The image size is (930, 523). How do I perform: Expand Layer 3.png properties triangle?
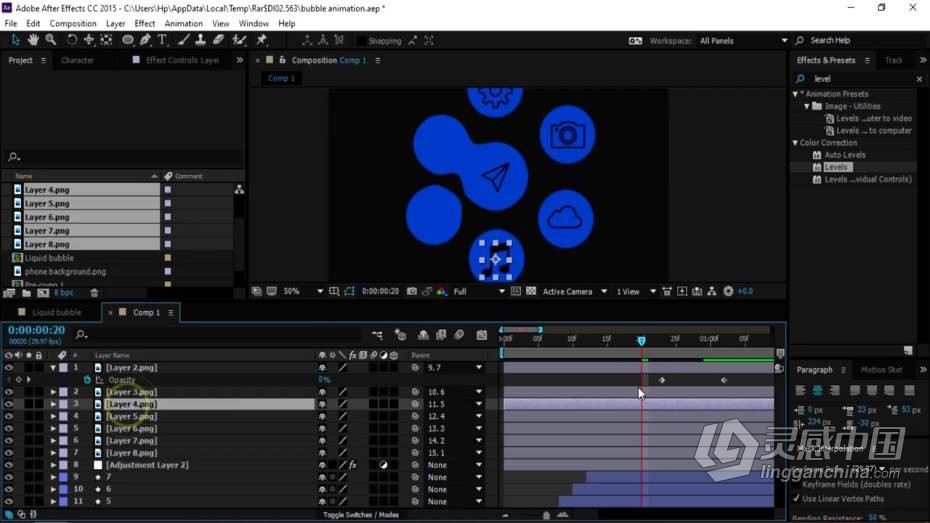click(x=53, y=392)
